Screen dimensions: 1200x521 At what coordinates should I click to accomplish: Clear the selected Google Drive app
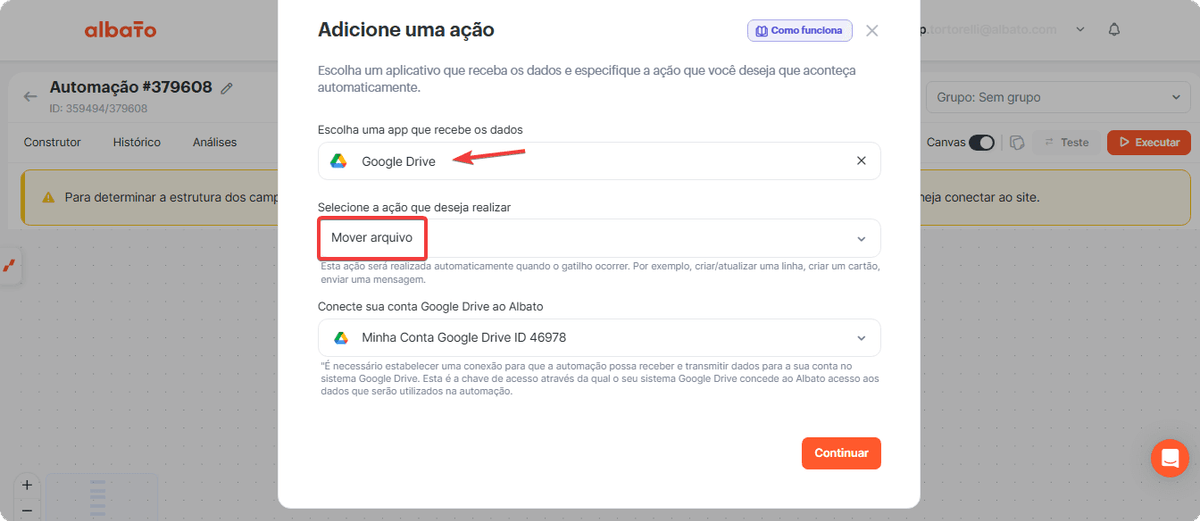(861, 161)
